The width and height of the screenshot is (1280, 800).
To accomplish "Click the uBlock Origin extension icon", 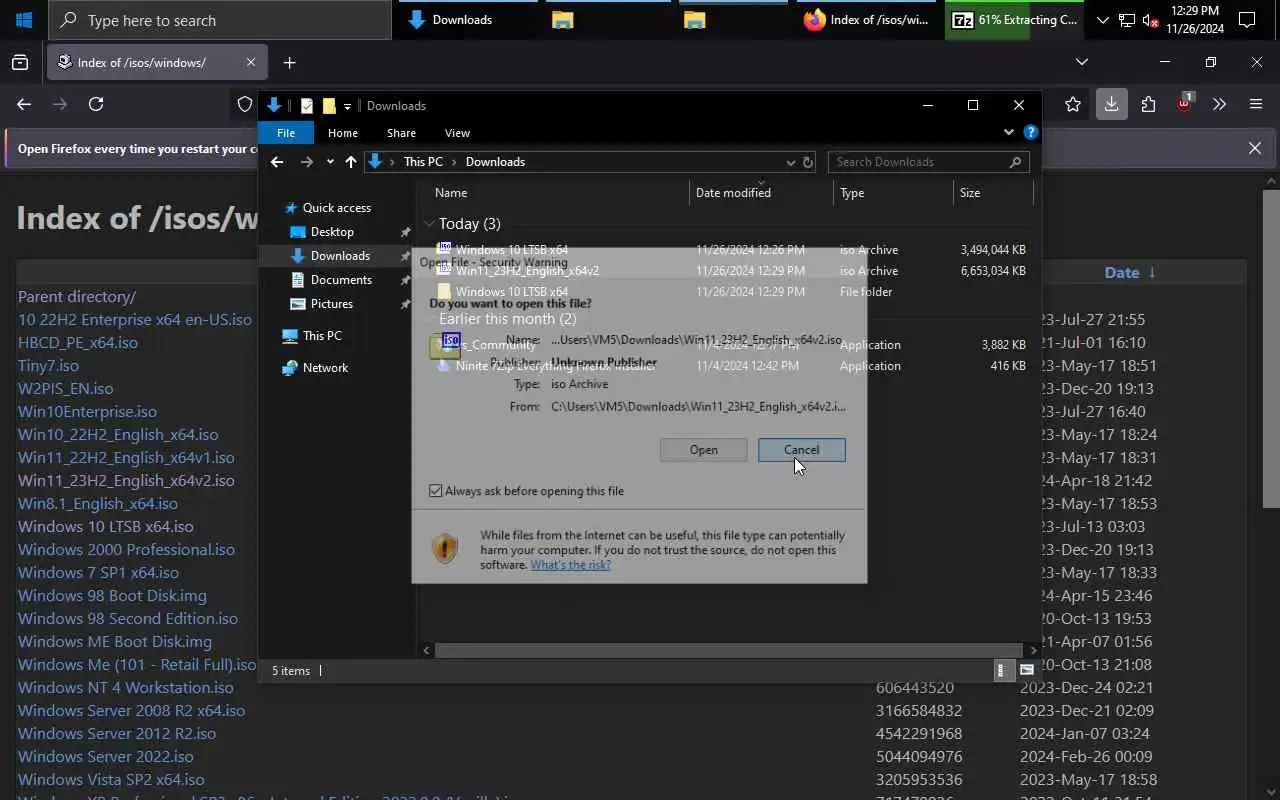I will coord(1184,104).
